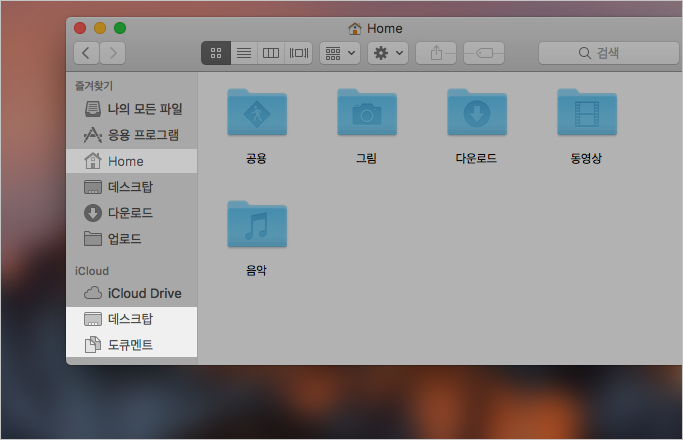Click the 그림 folder name label
The image size is (683, 440).
(x=366, y=158)
